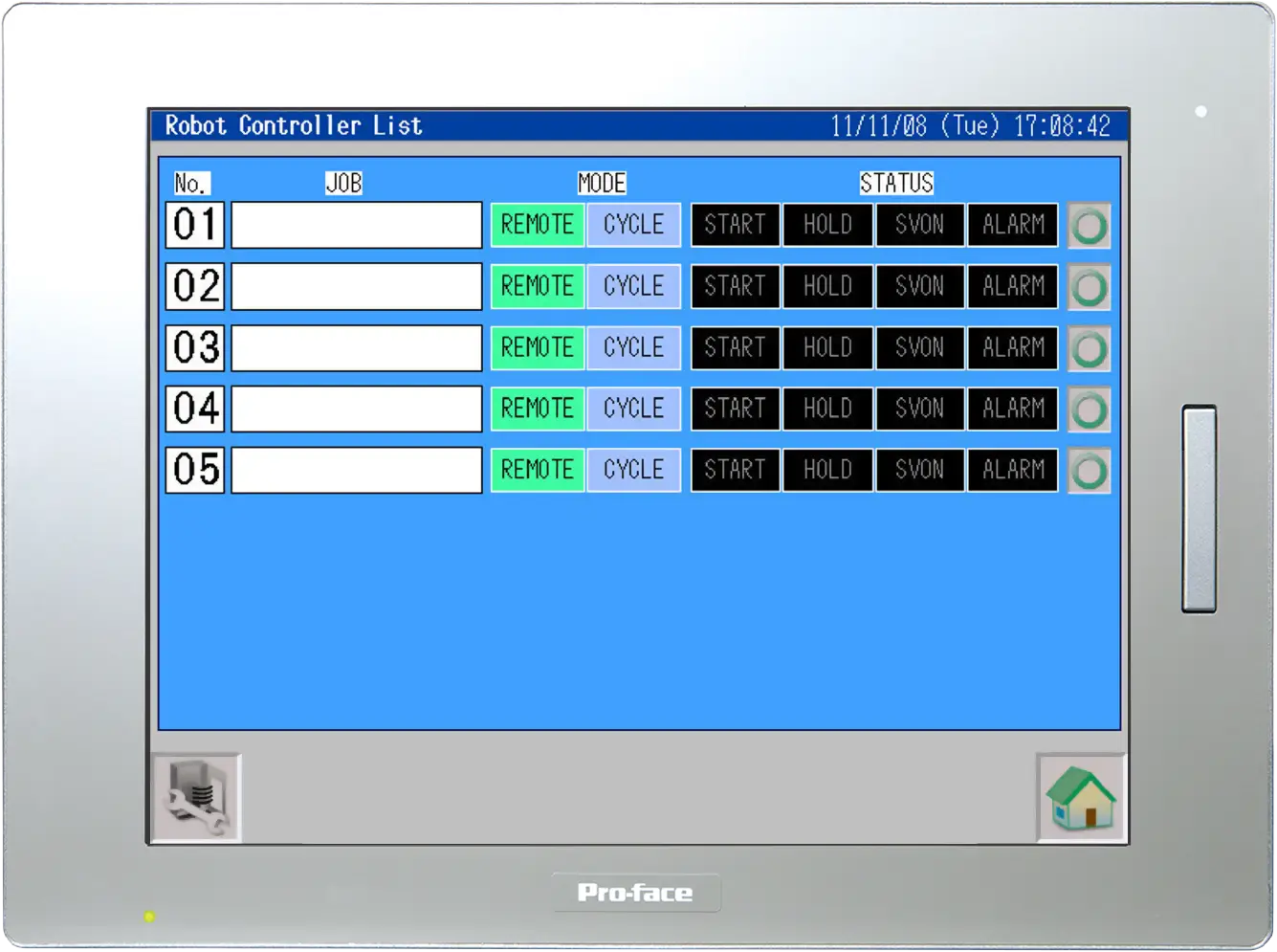Click the green circle icon for robot 04
This screenshot has width=1277, height=952.
click(1089, 410)
